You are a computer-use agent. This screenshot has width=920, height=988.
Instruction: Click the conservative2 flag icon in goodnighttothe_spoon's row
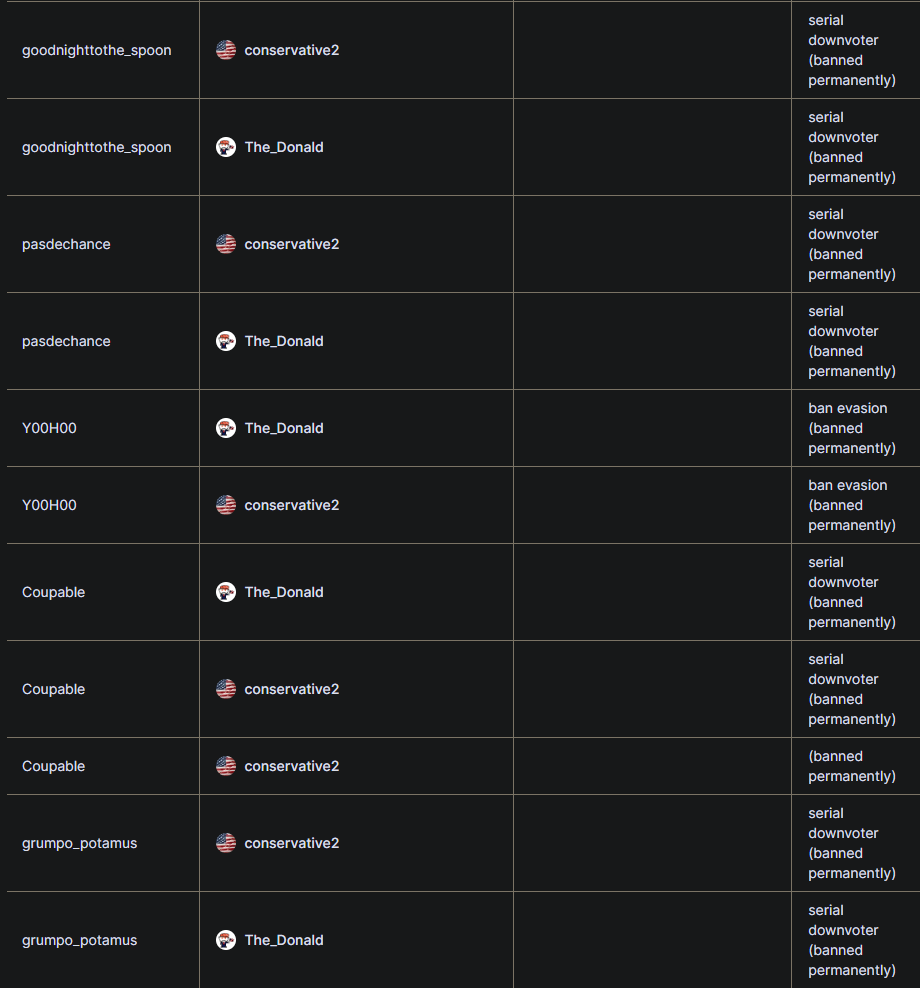pyautogui.click(x=226, y=50)
